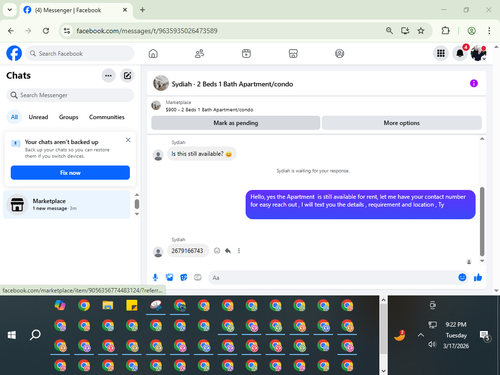The height and width of the screenshot is (375, 500).
Task: Select the Groups chats filter
Action: click(68, 117)
